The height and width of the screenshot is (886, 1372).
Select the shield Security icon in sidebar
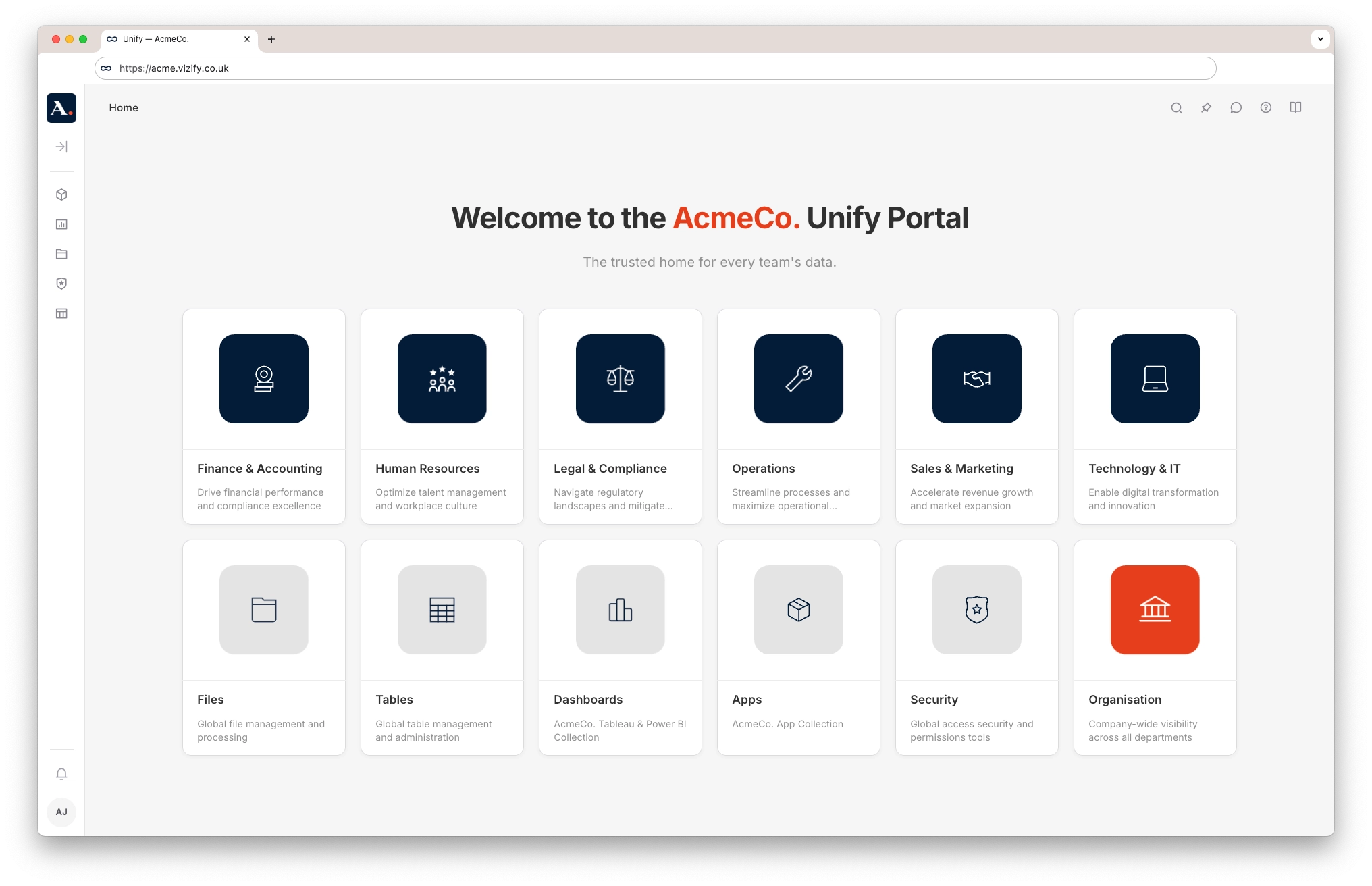[x=61, y=284]
